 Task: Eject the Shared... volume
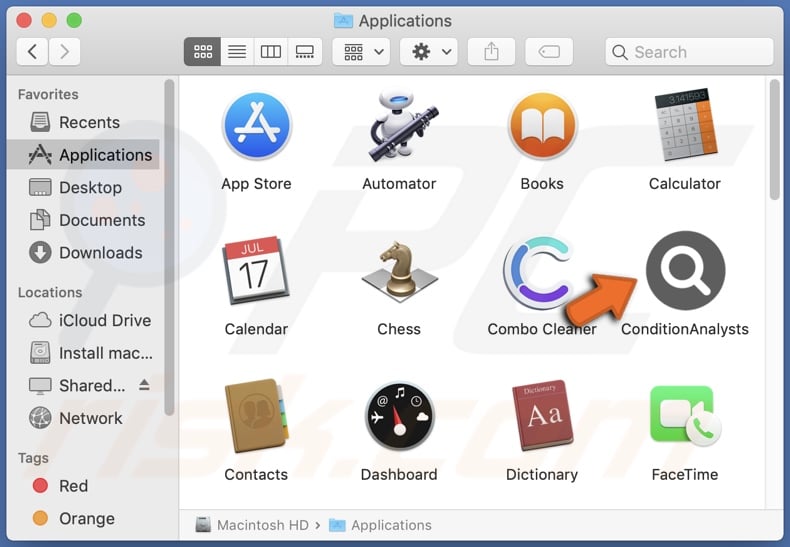pos(144,385)
